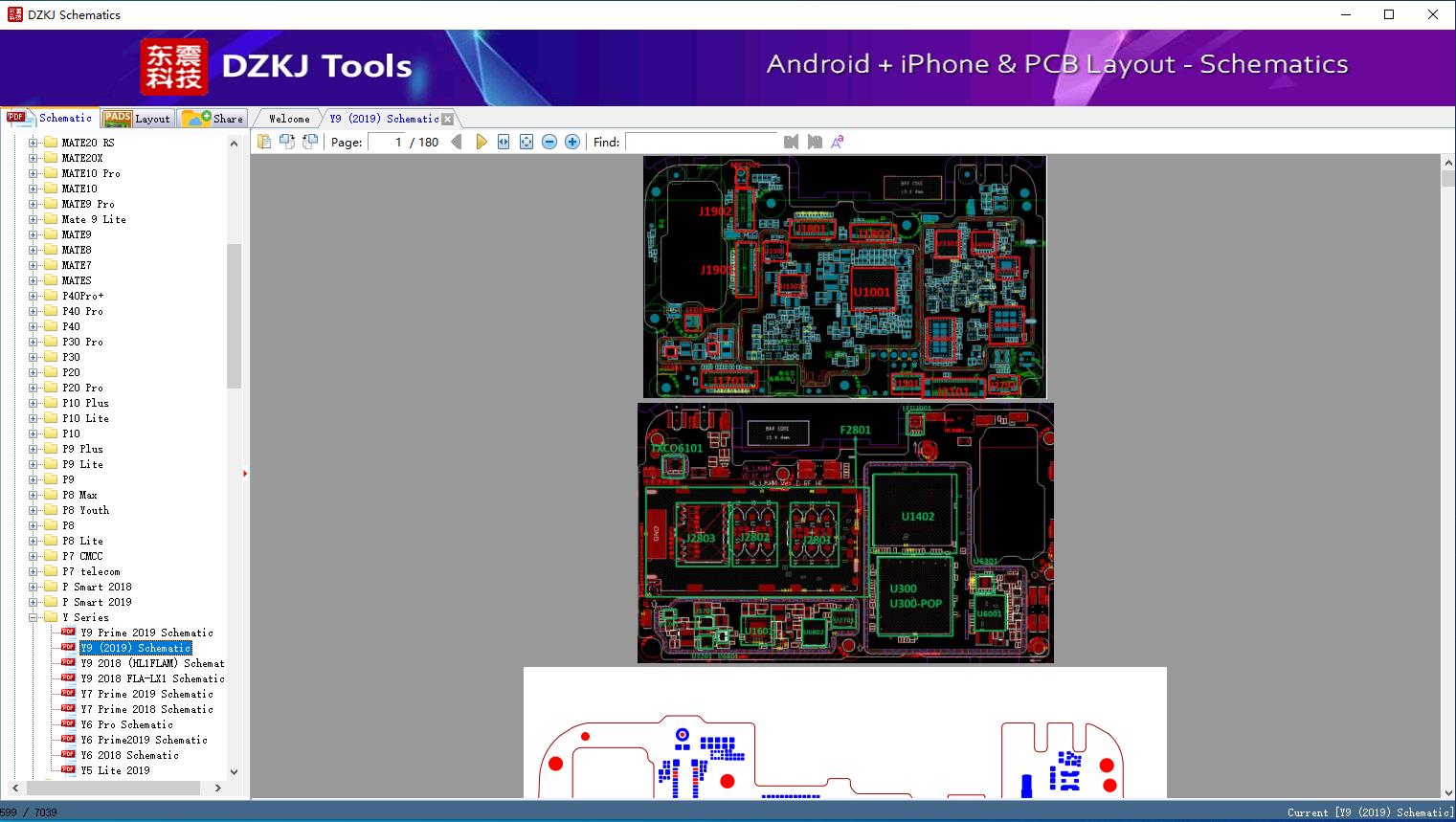Click the tree panel scroll-up arrow
This screenshot has height=822, width=1456.
[234, 144]
